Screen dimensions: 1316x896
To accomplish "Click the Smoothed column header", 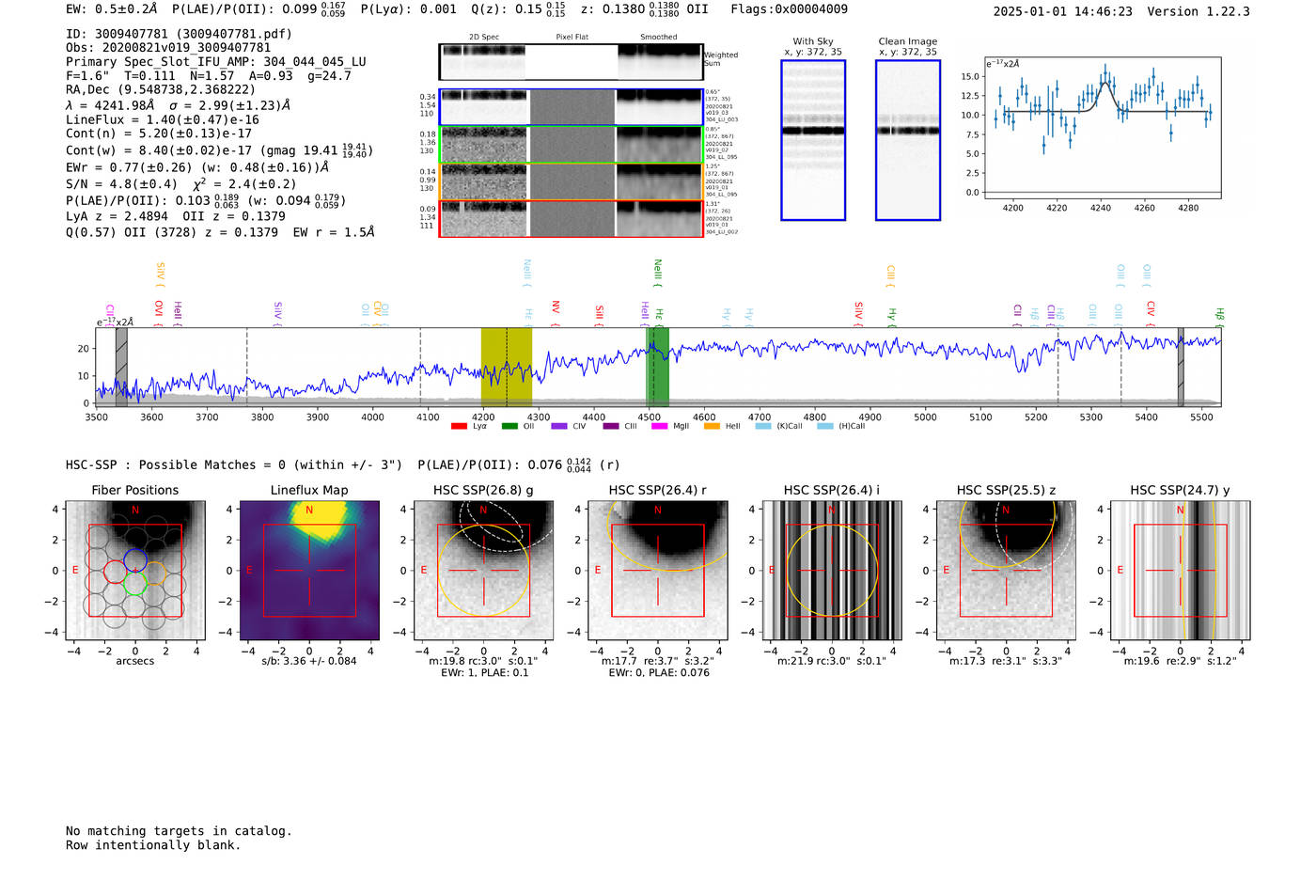I will [658, 38].
